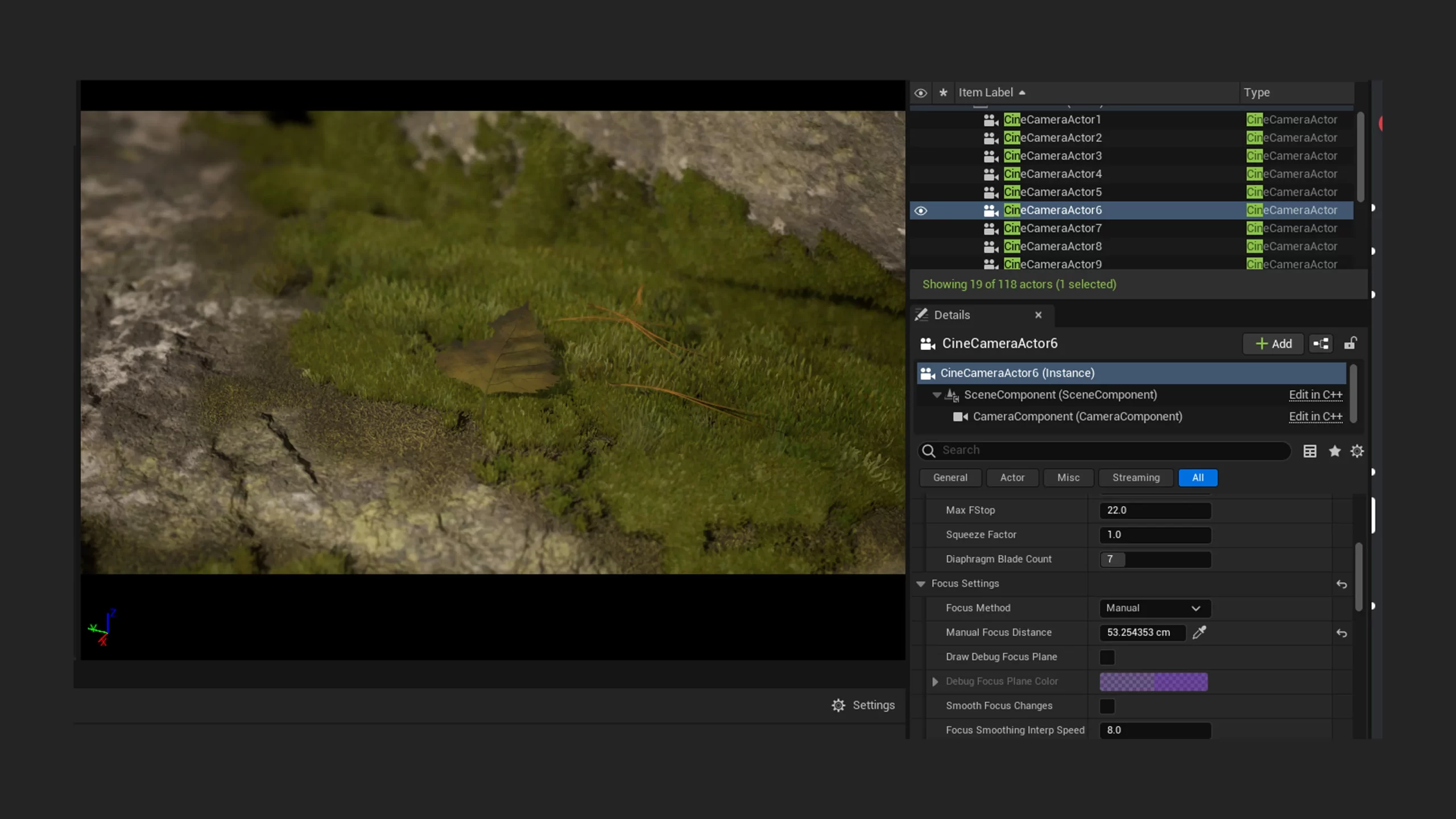Select the All filter tab
1456x819 pixels.
click(x=1198, y=478)
